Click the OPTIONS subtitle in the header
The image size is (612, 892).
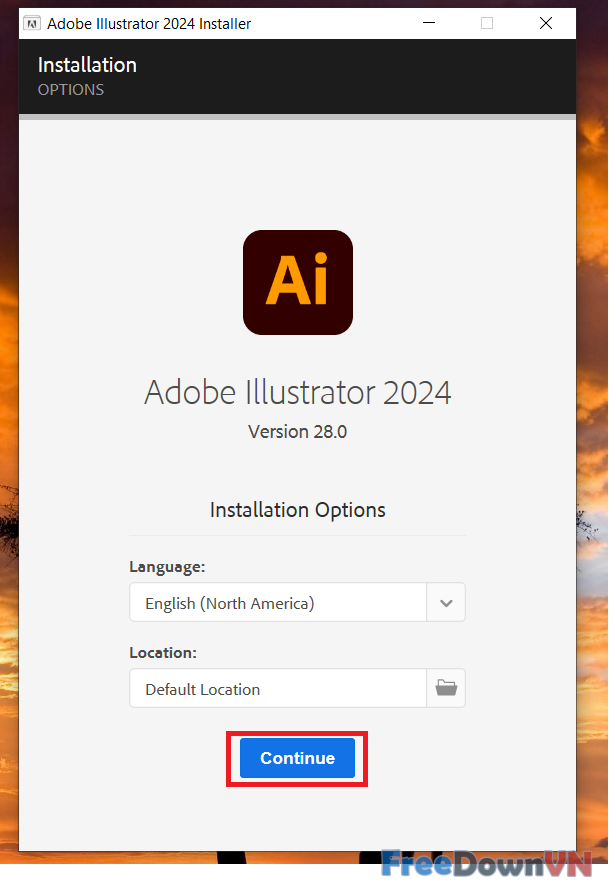click(71, 90)
